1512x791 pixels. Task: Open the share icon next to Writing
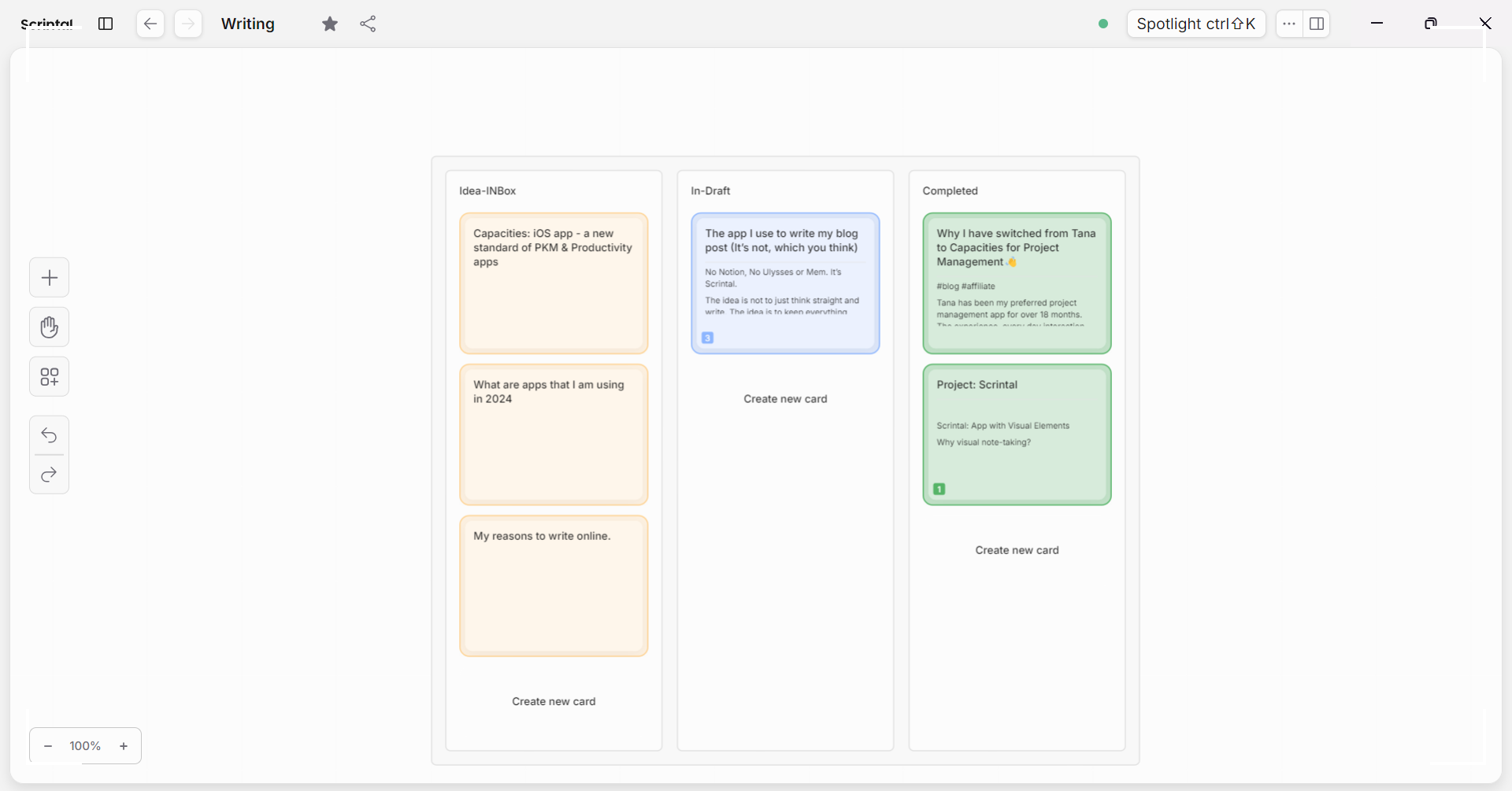click(368, 24)
